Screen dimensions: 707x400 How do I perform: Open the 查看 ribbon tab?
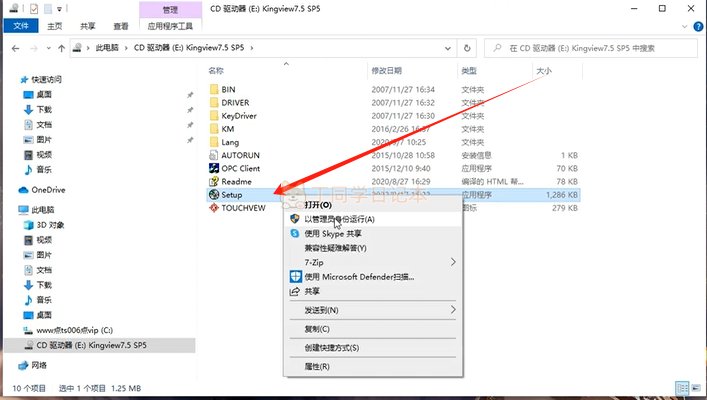click(x=120, y=26)
